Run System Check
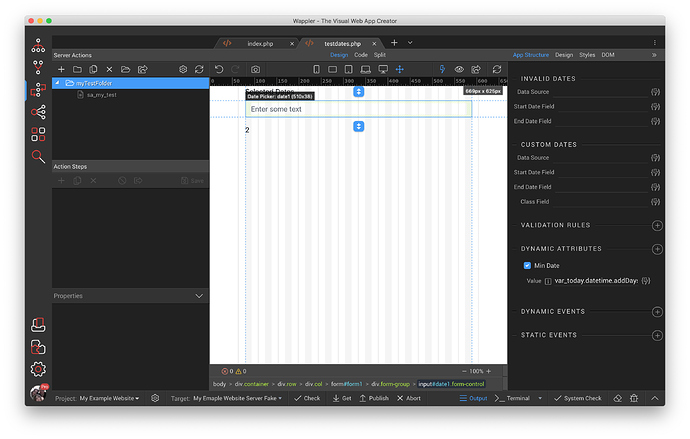 (577, 398)
